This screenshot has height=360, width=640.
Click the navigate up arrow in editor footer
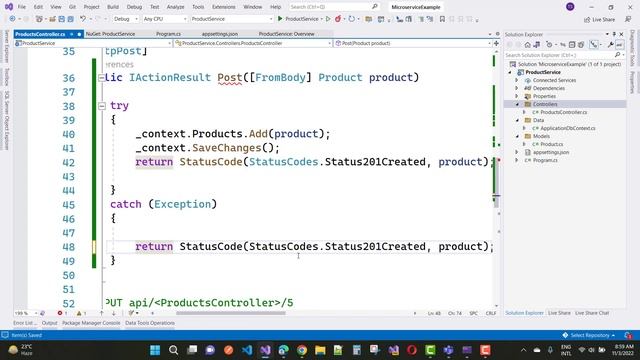pyautogui.click(x=102, y=313)
